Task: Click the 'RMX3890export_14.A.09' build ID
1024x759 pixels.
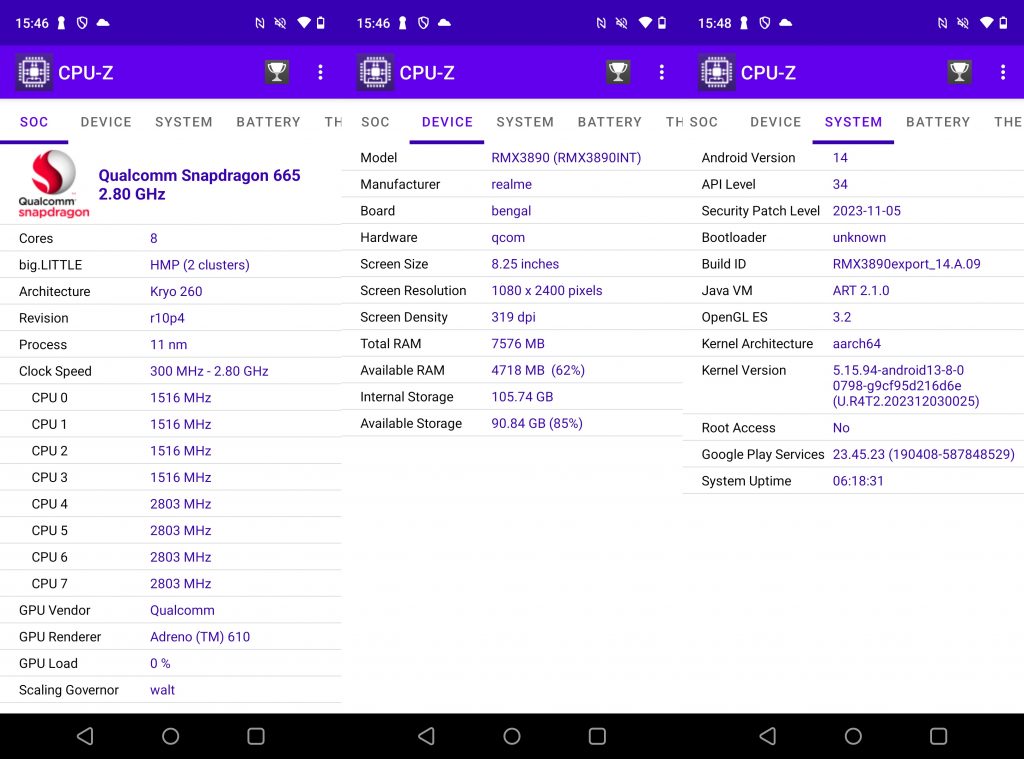Action: pos(906,264)
